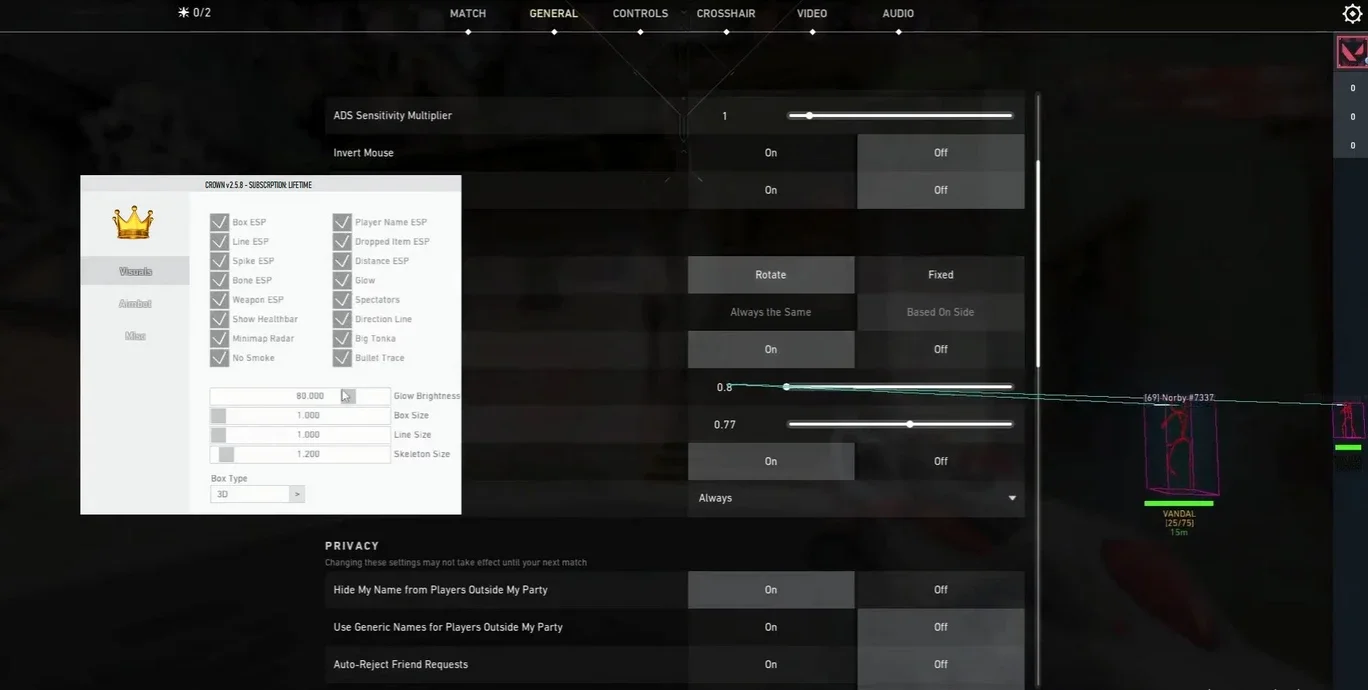This screenshot has height=690, width=1368.
Task: Turn Off Hide My Name from Players
Action: (x=941, y=590)
